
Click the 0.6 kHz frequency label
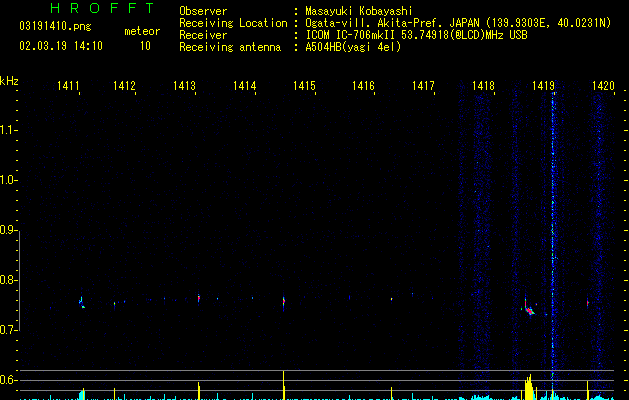(x=8, y=380)
